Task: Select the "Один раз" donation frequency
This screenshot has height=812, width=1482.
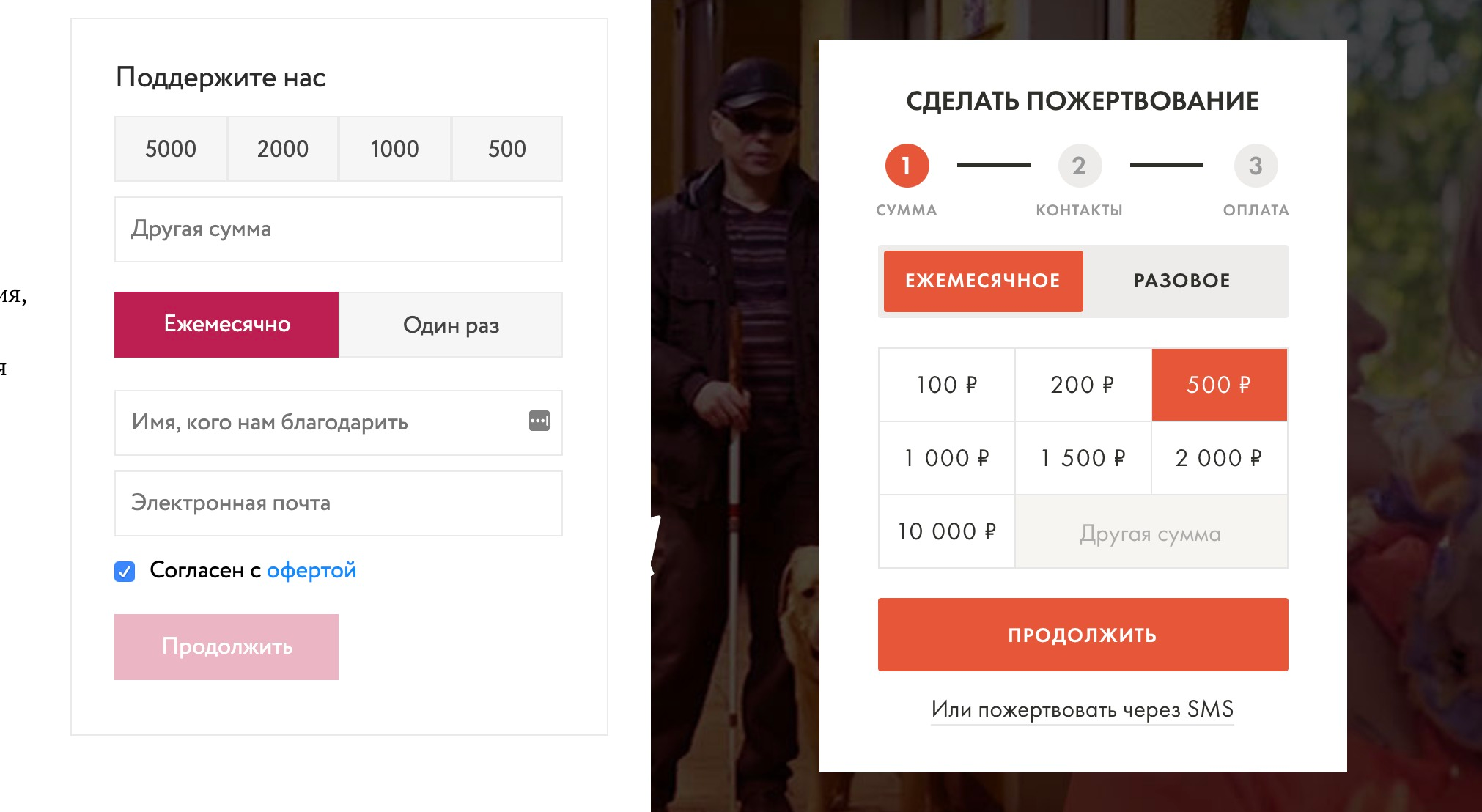Action: pyautogui.click(x=451, y=325)
